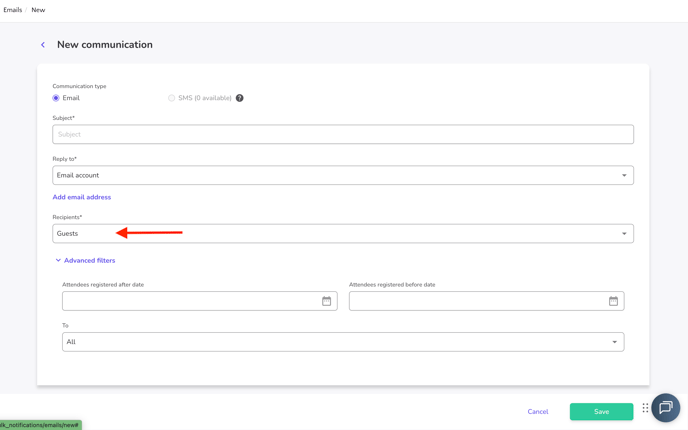Image resolution: width=688 pixels, height=430 pixels.
Task: Save the new communication
Action: click(x=601, y=412)
